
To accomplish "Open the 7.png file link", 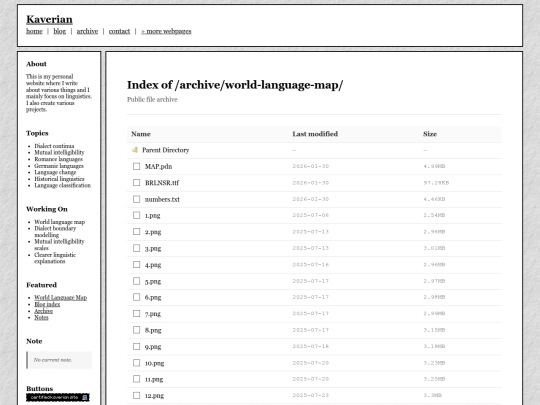I will pos(153,314).
